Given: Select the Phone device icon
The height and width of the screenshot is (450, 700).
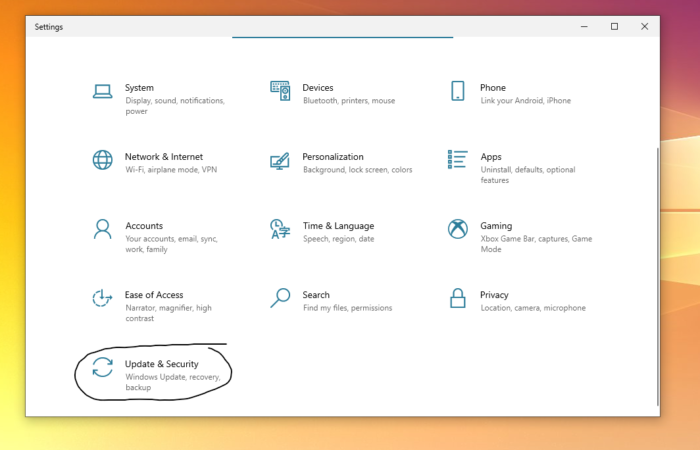Looking at the screenshot, I should 458,91.
